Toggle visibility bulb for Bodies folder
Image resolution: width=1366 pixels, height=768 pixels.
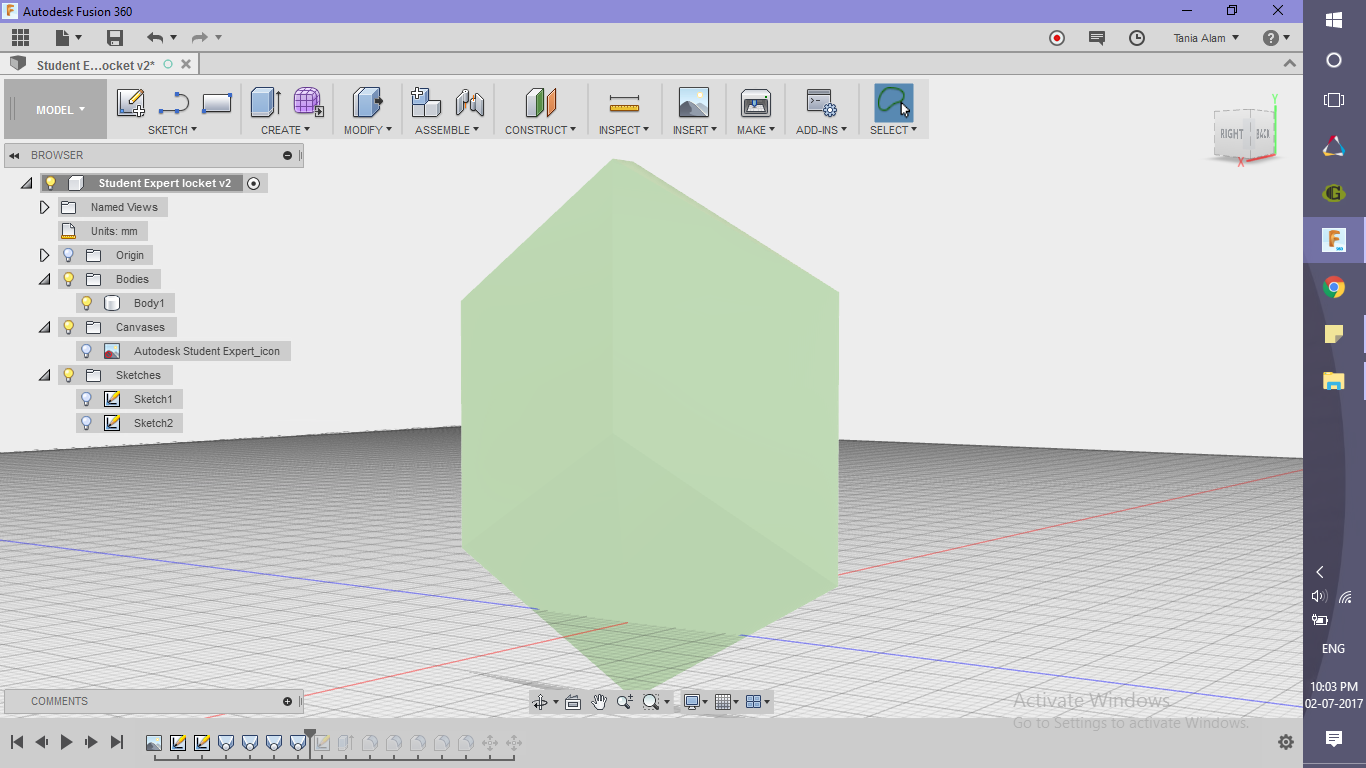coord(69,279)
